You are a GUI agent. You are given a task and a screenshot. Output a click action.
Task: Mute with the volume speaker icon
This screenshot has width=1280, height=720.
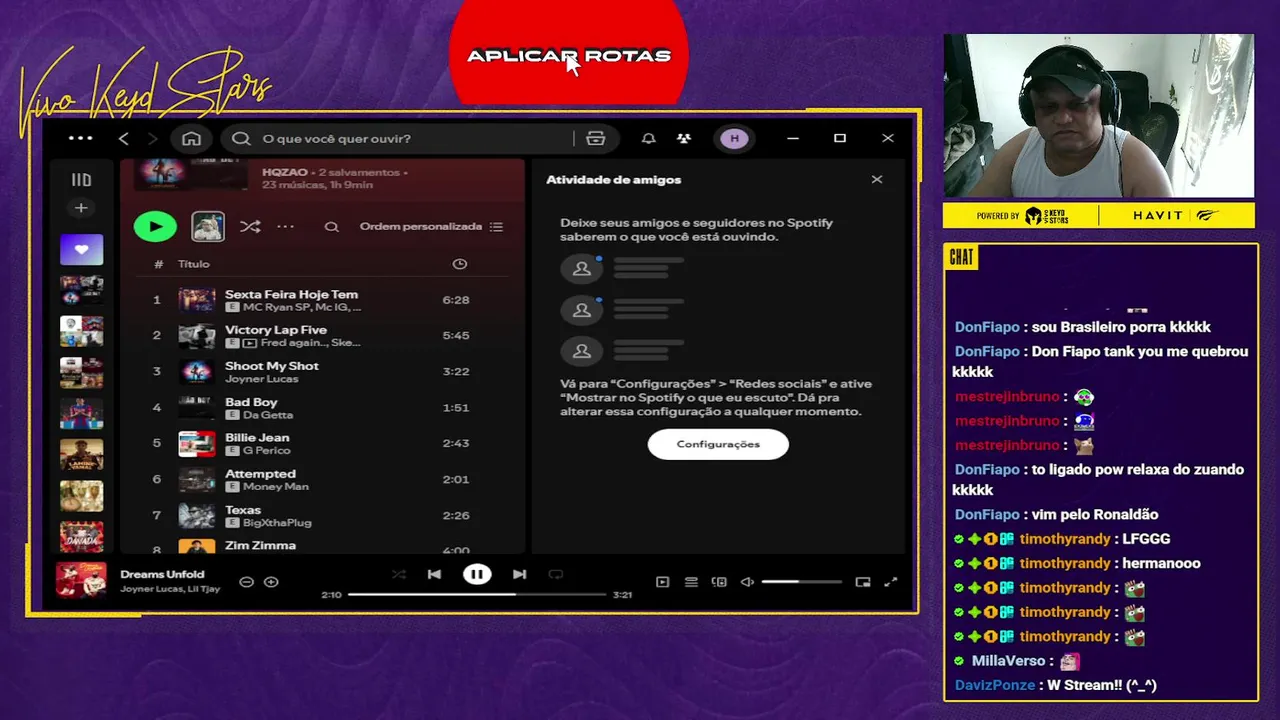pos(747,582)
